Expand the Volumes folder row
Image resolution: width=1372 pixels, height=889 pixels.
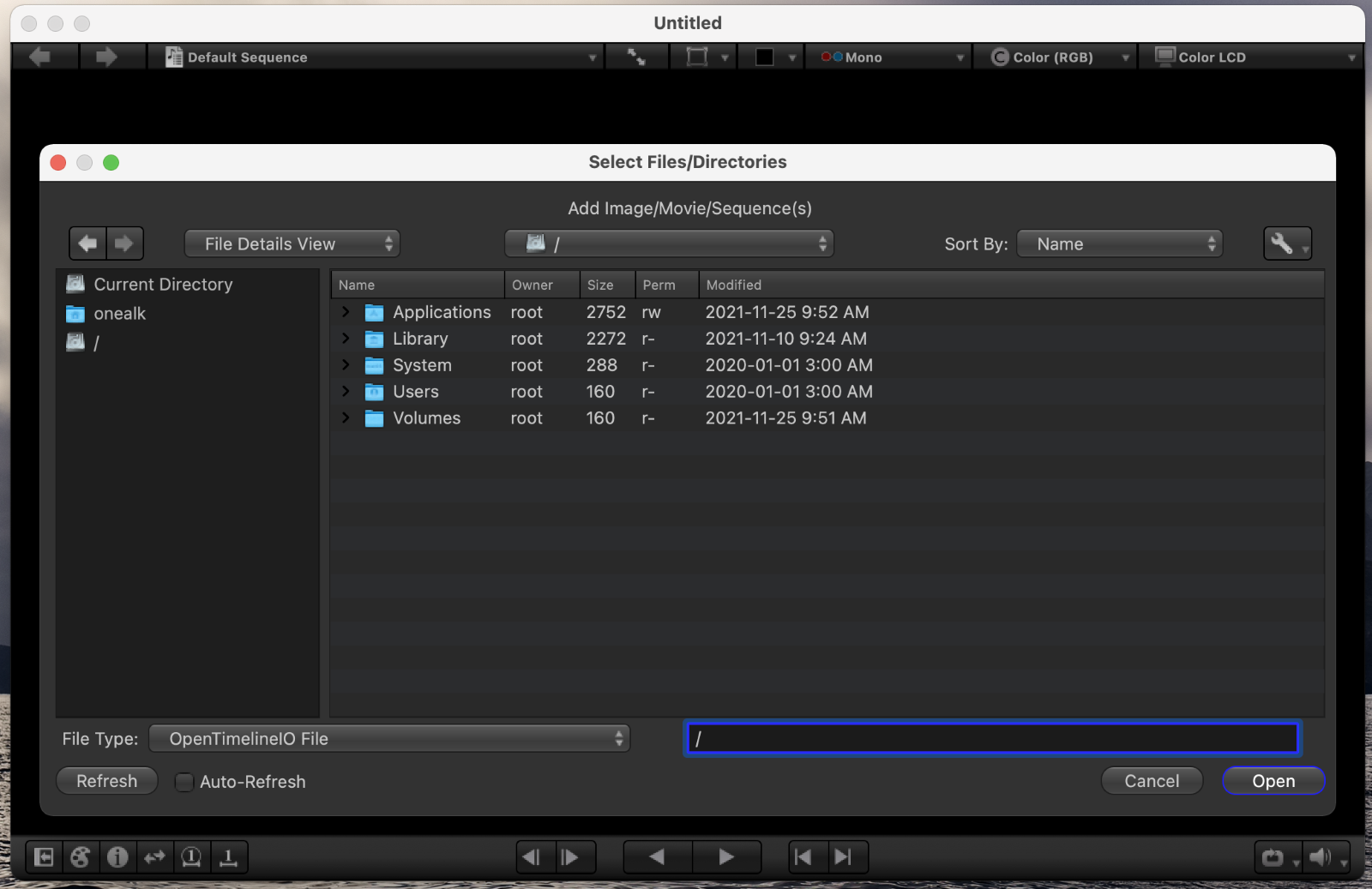tap(346, 418)
